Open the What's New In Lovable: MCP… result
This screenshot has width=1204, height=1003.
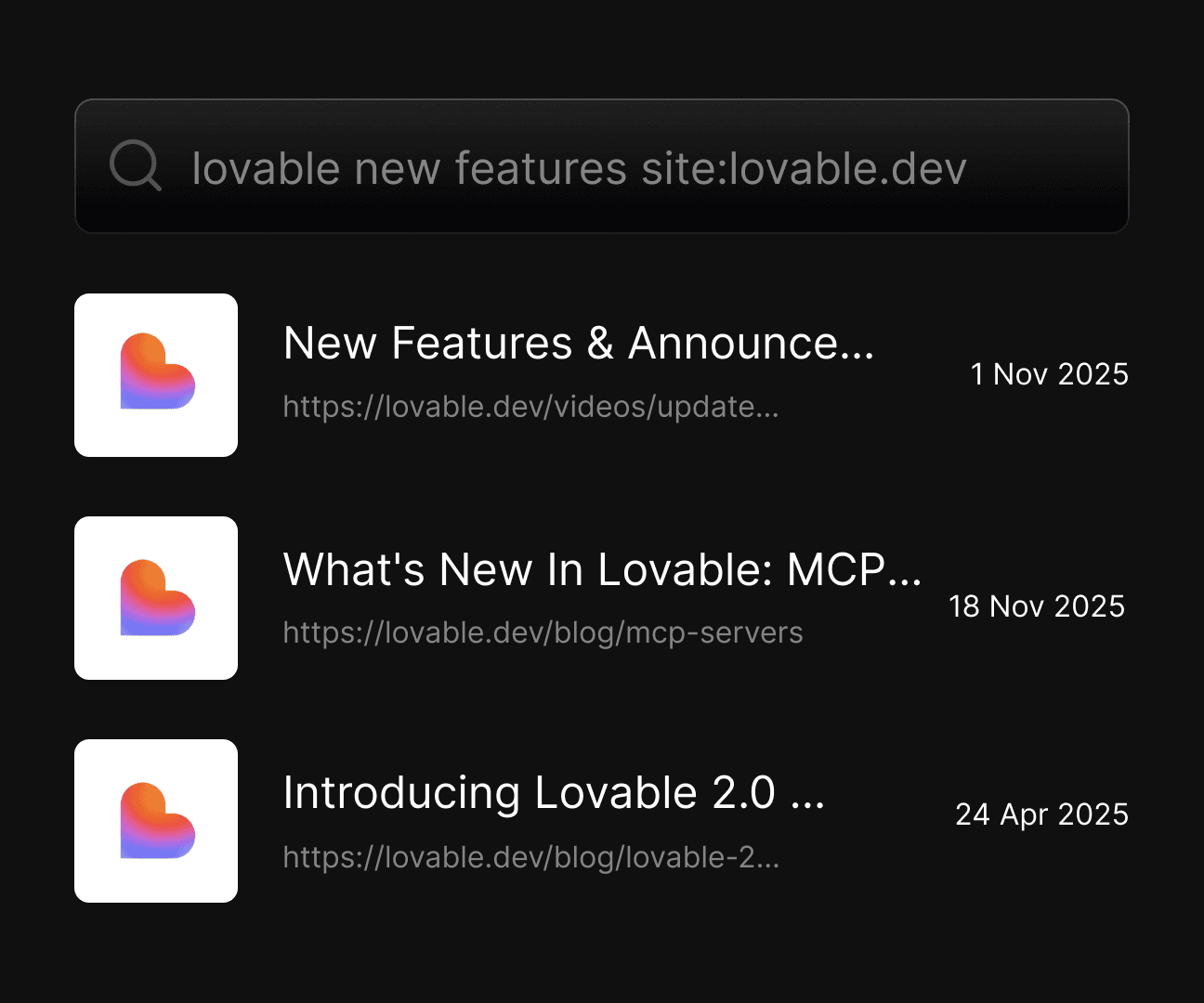click(602, 569)
